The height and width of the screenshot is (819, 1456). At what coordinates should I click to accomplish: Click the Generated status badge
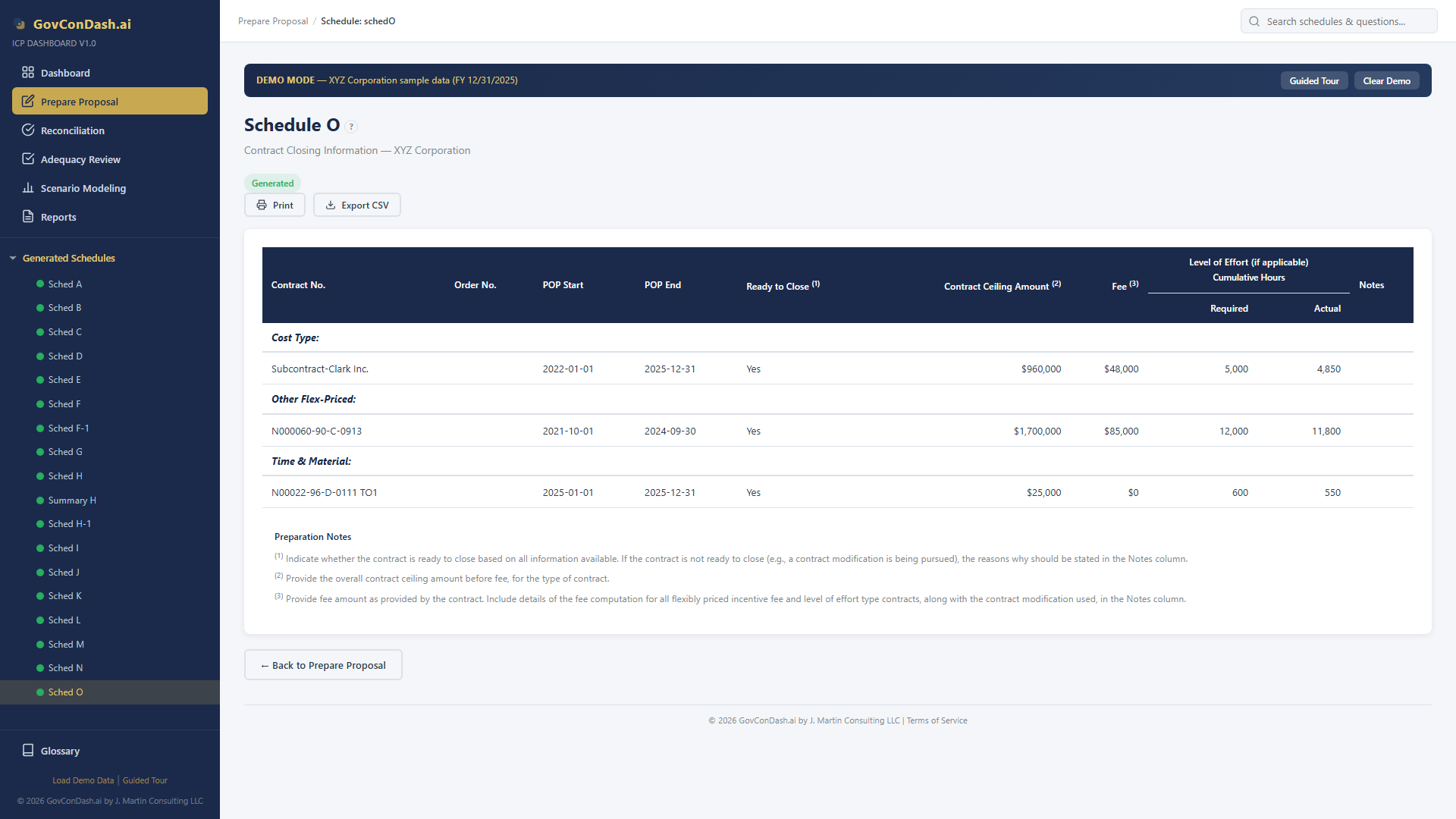pos(272,183)
